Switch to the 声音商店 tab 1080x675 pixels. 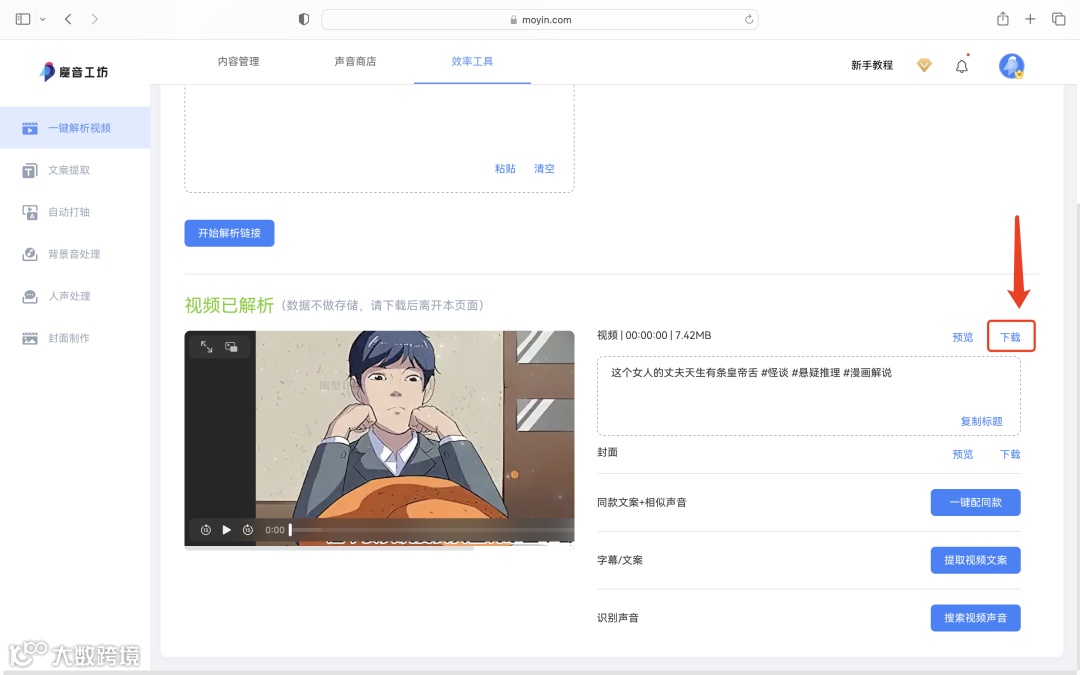pos(358,60)
